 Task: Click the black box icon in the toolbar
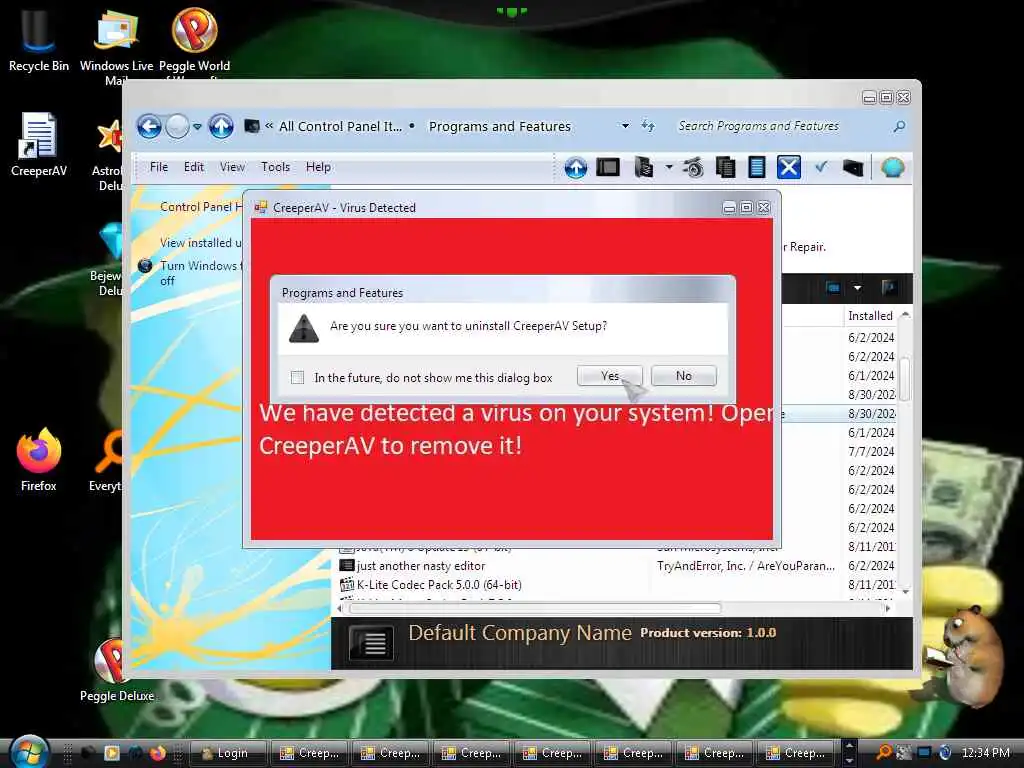[x=853, y=168]
